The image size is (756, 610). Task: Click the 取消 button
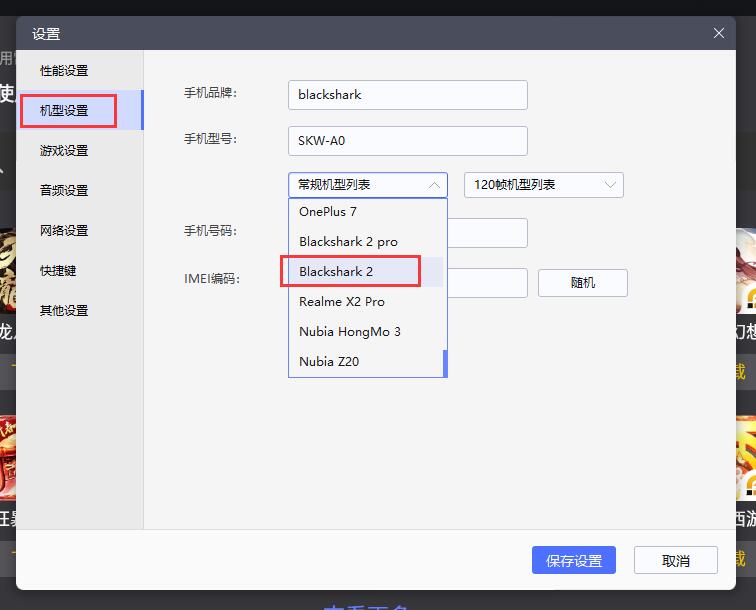click(x=675, y=560)
